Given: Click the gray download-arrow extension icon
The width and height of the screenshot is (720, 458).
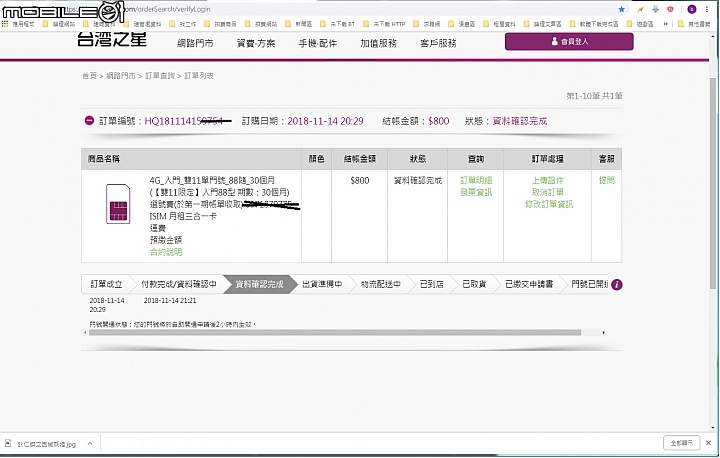Looking at the screenshot, I should pyautogui.click(x=655, y=9).
